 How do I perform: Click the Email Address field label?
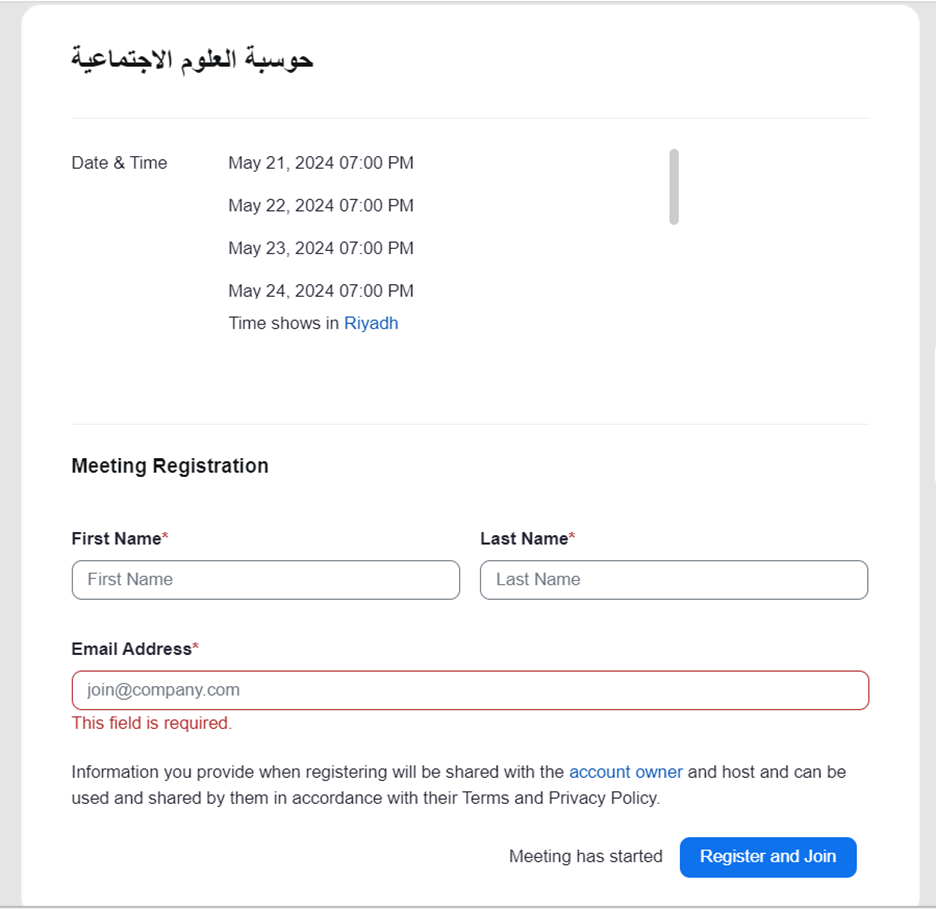(x=131, y=649)
